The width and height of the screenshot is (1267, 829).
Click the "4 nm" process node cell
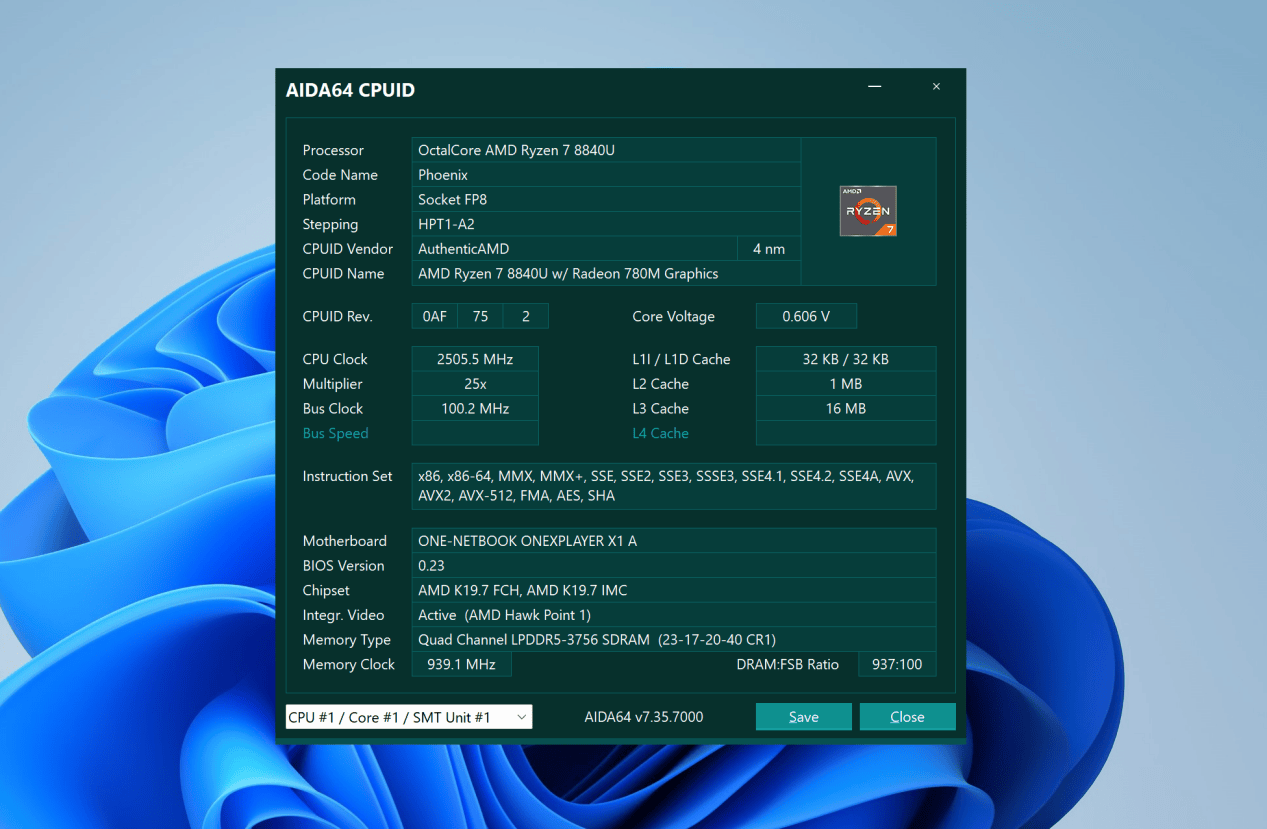769,249
